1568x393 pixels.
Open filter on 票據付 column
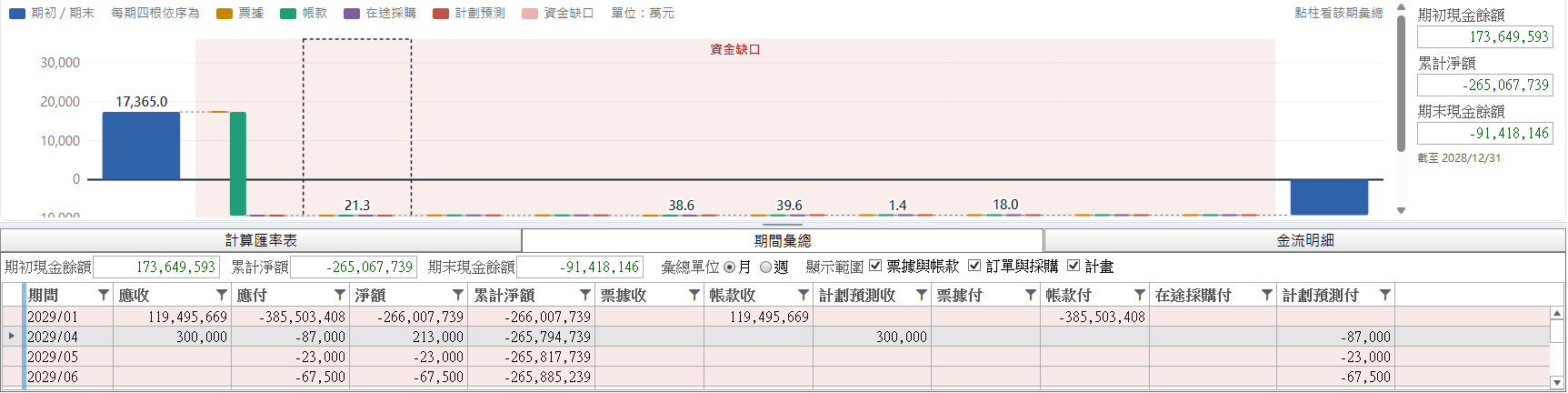pos(1030,295)
